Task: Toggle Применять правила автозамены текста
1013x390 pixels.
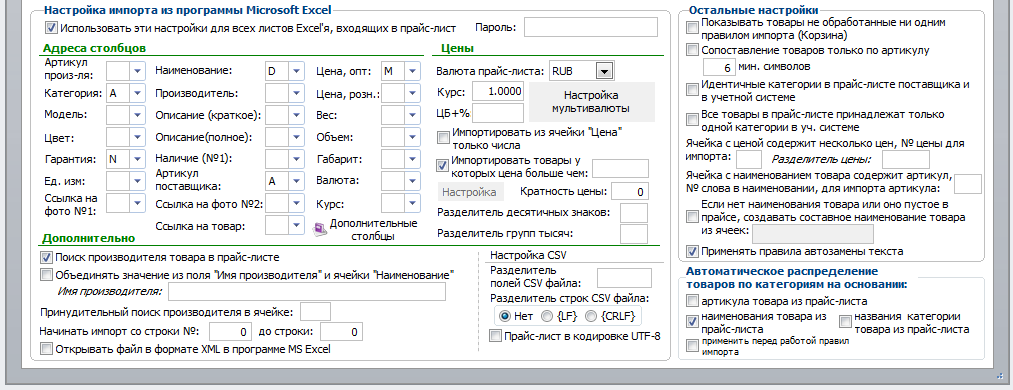Action: [693, 251]
